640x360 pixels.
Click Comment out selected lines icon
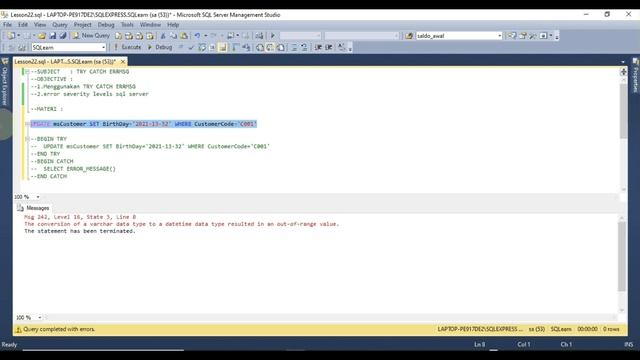click(x=294, y=47)
